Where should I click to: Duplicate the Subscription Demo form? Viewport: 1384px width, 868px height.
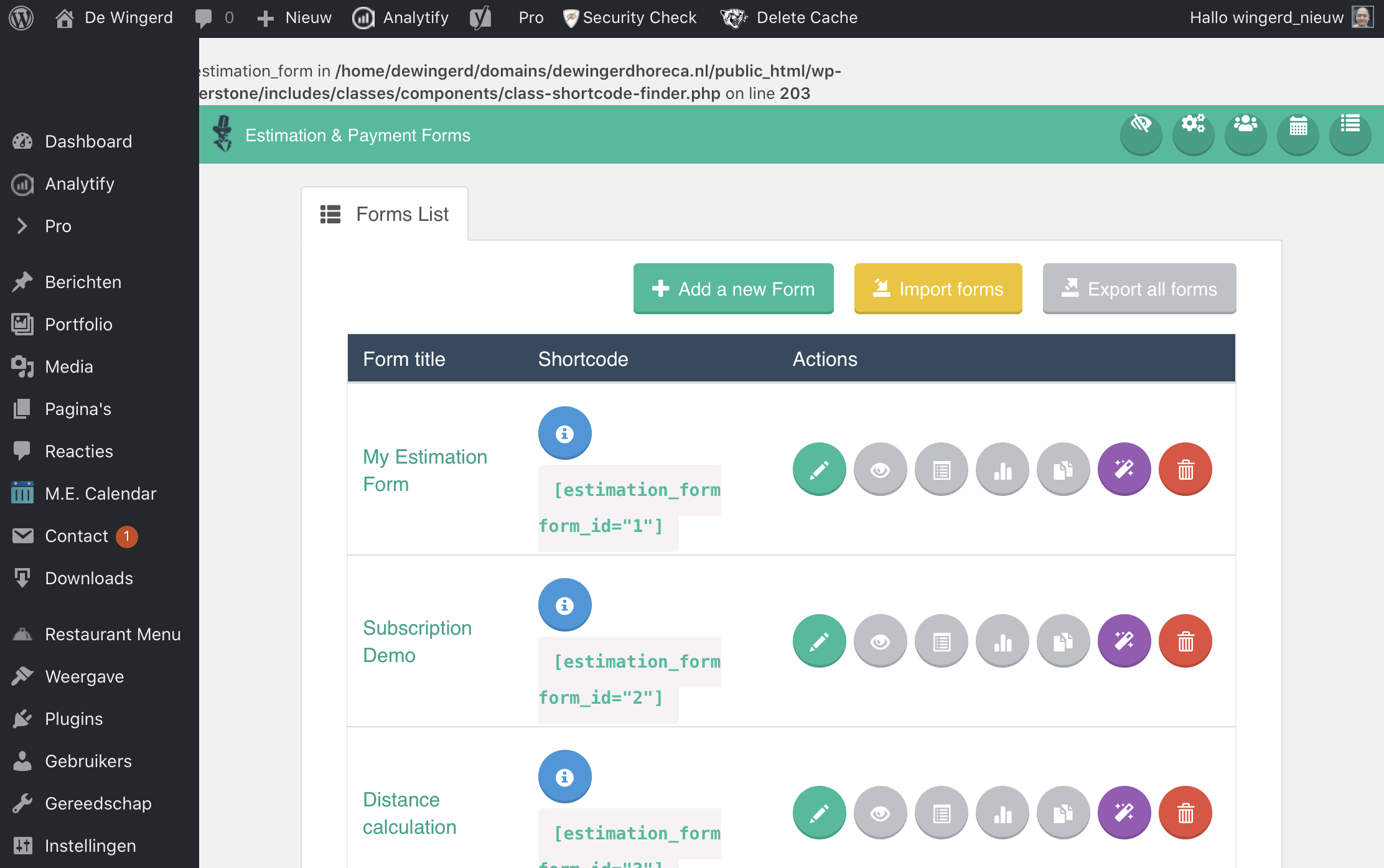[1063, 641]
